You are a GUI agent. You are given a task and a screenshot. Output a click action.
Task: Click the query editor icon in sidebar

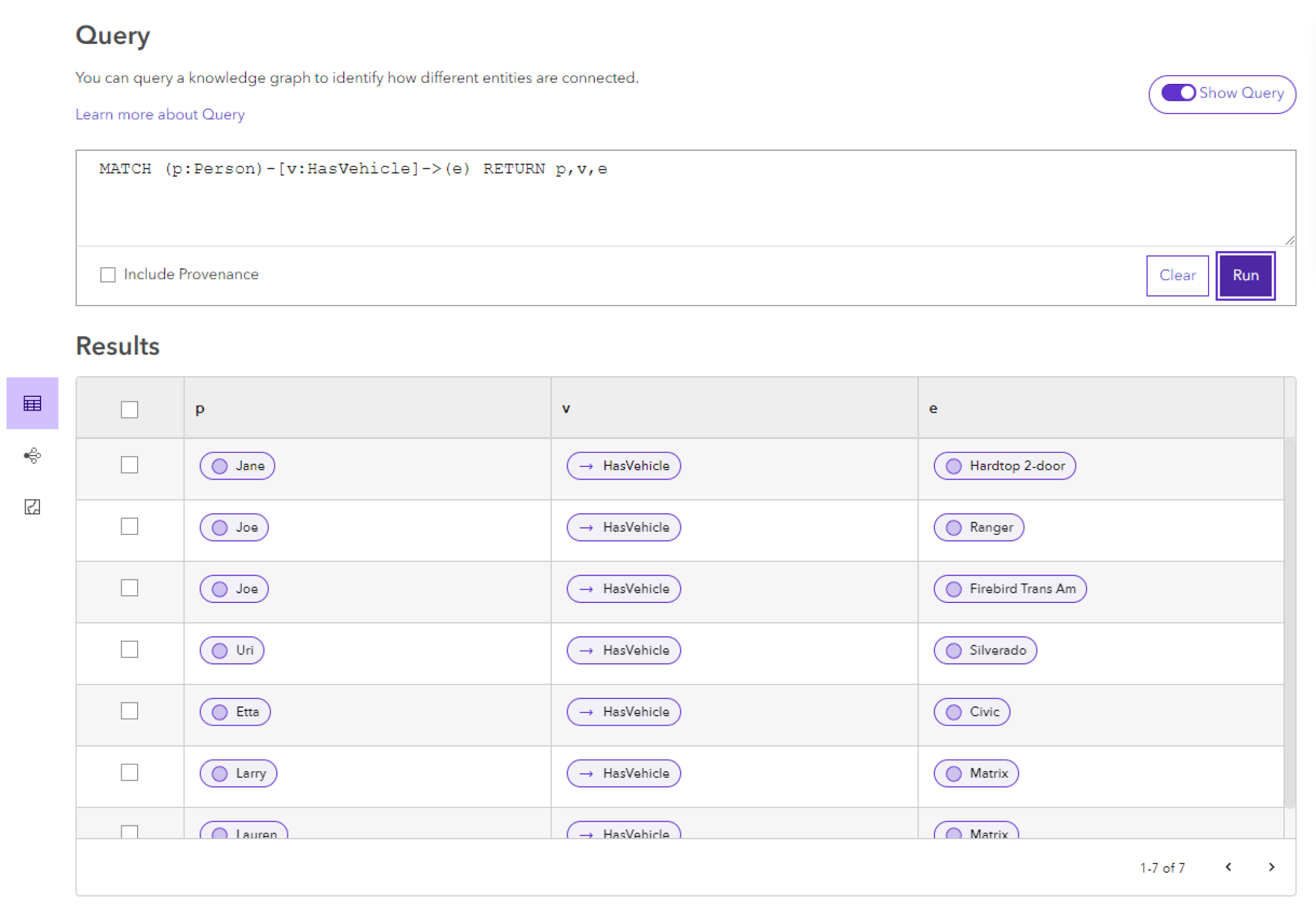(x=32, y=506)
